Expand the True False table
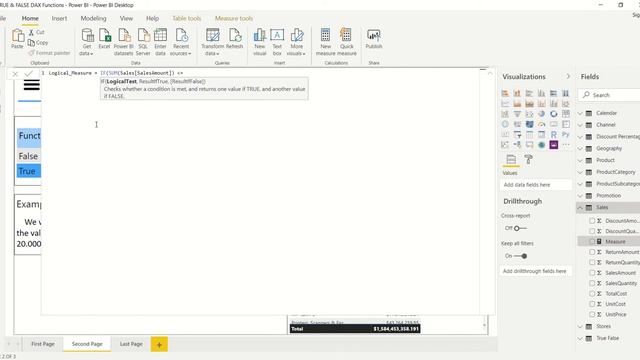The image size is (640, 360). [580, 338]
